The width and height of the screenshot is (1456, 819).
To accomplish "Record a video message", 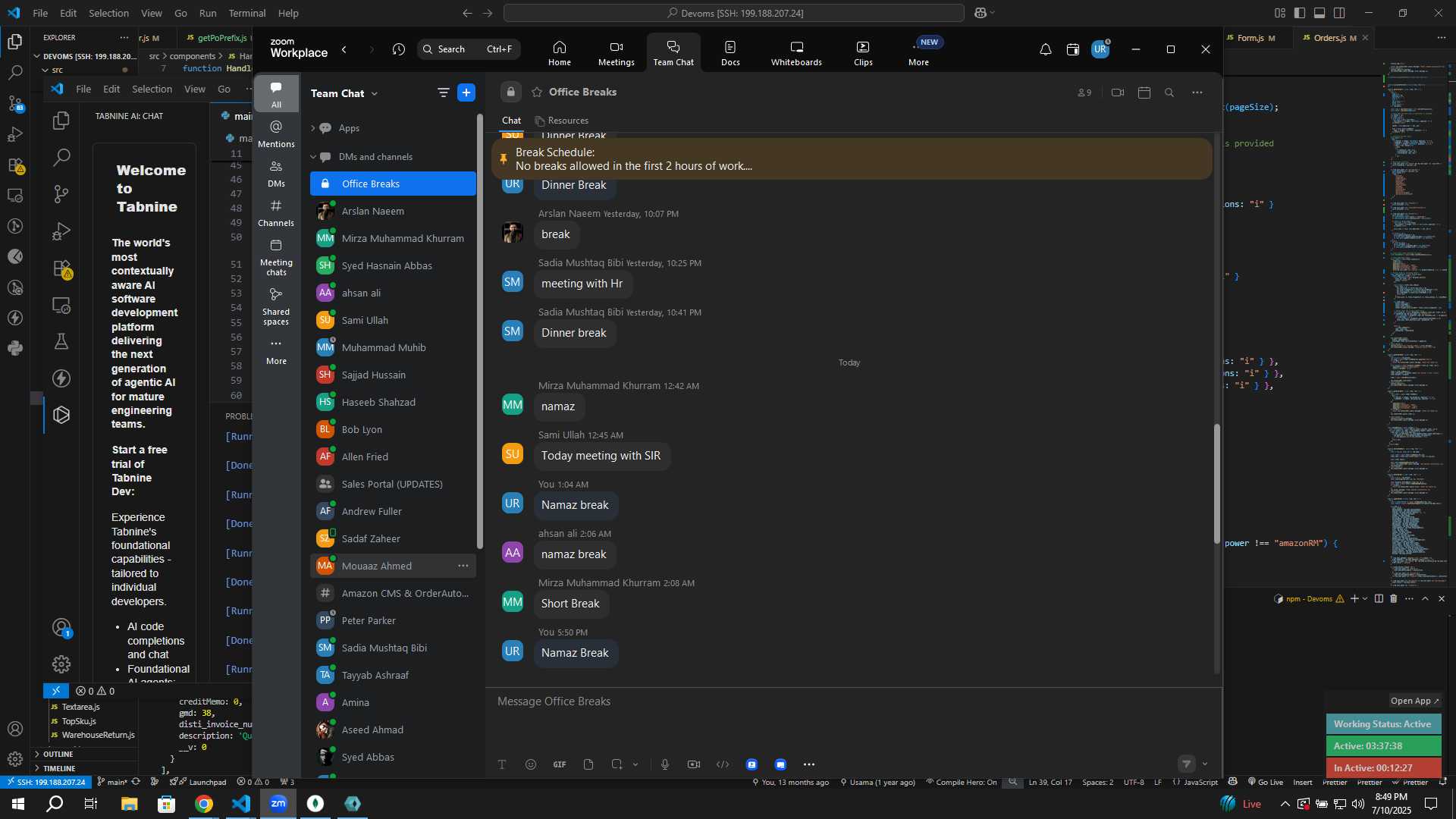I will click(x=694, y=764).
